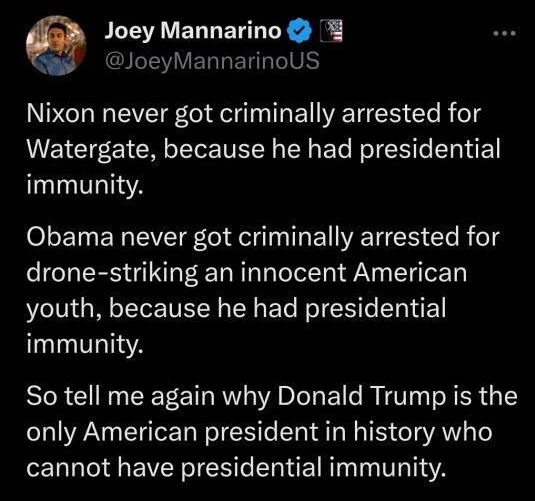
Task: Click the word "cannot" in the final line
Action: 68,467
